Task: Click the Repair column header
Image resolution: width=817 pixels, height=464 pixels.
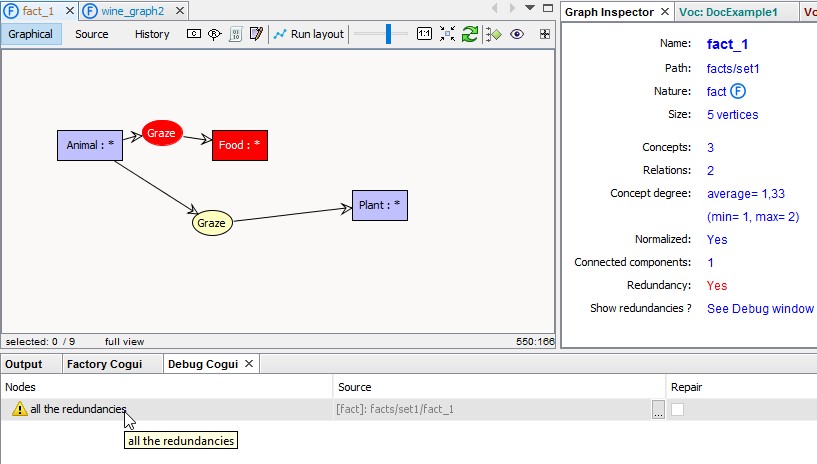Action: click(x=741, y=387)
